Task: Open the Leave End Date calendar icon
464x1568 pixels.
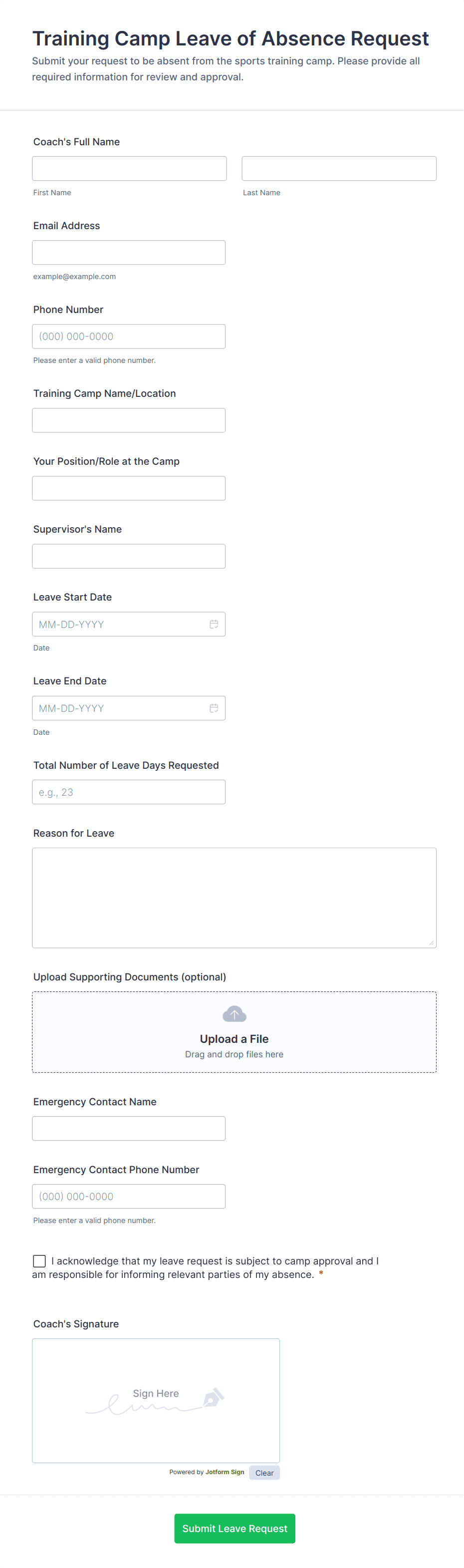Action: click(214, 708)
